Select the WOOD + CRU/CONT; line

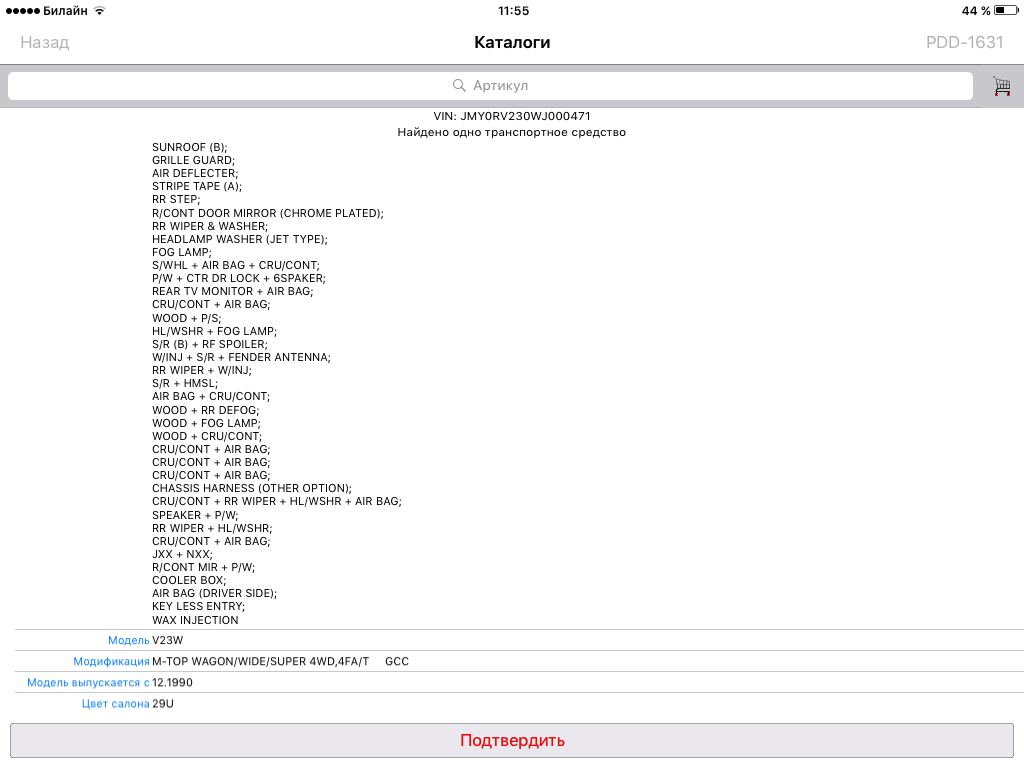click(x=207, y=437)
